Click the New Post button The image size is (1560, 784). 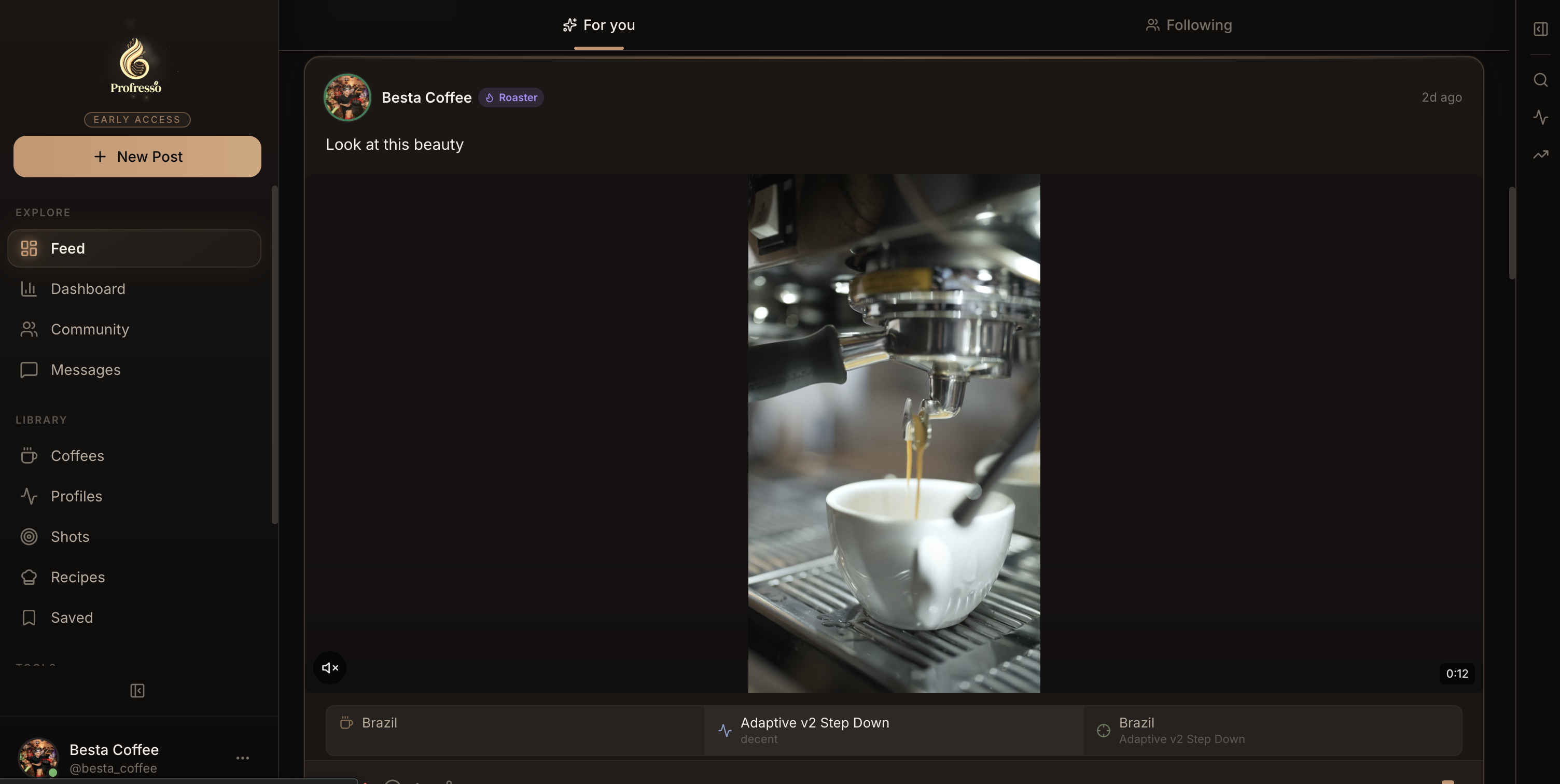tap(137, 157)
